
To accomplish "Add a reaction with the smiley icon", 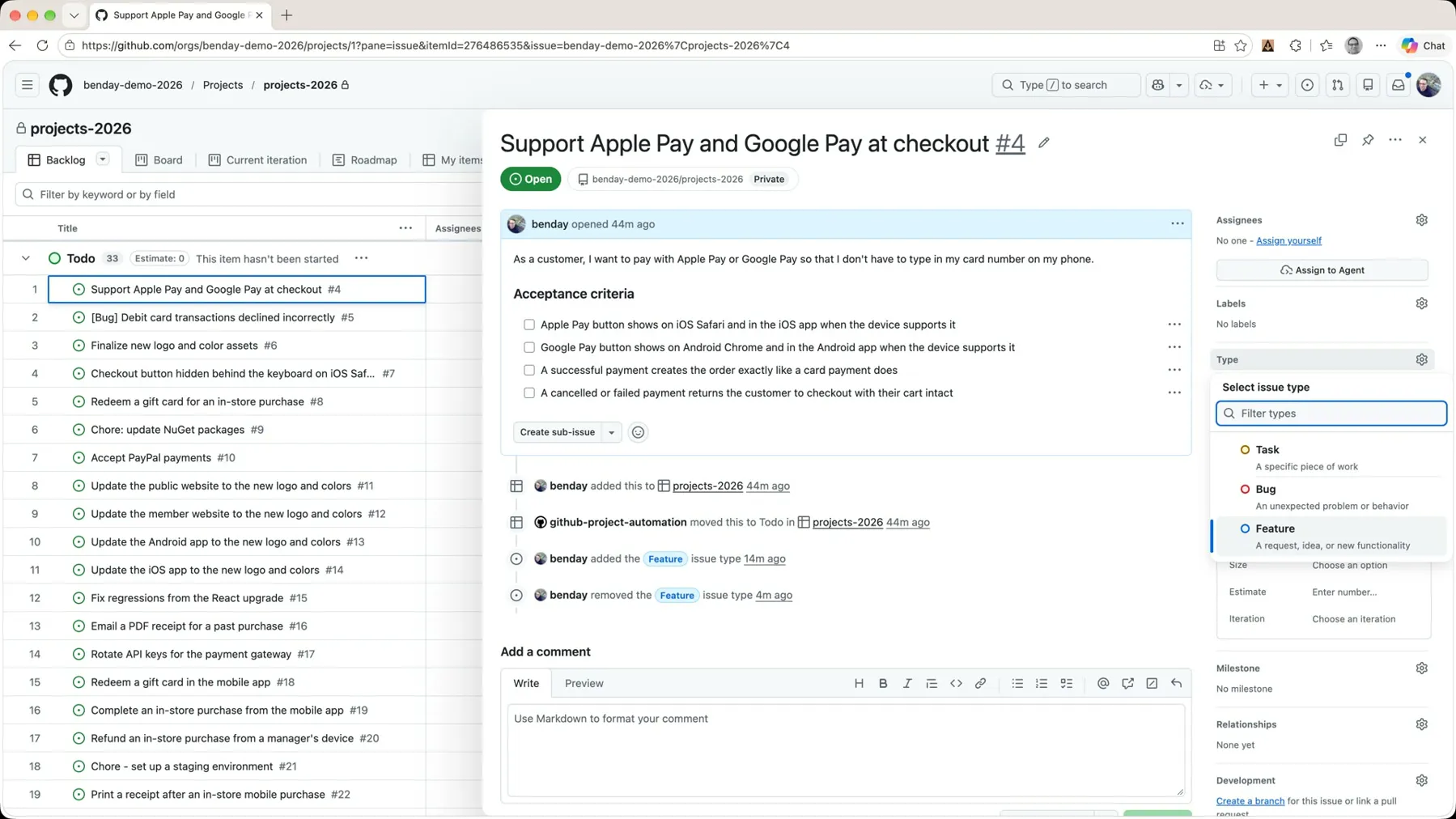I will click(638, 432).
